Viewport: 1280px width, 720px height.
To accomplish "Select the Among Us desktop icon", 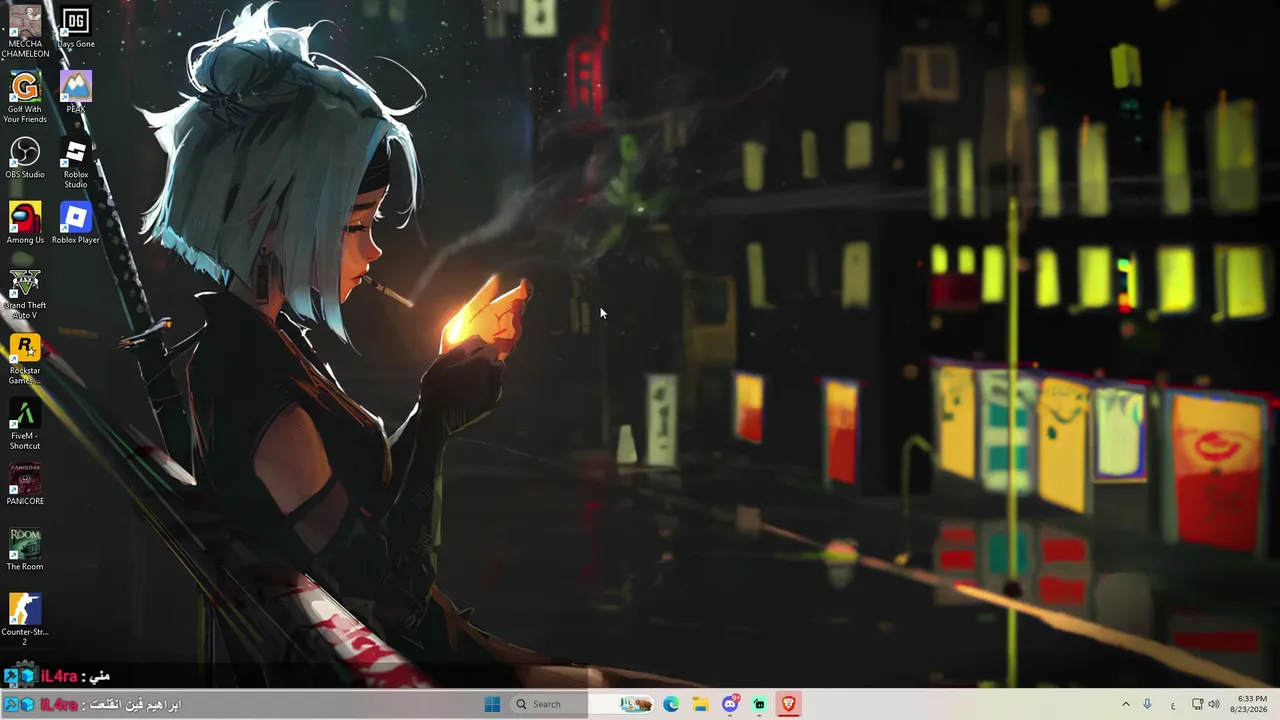I will point(25,223).
